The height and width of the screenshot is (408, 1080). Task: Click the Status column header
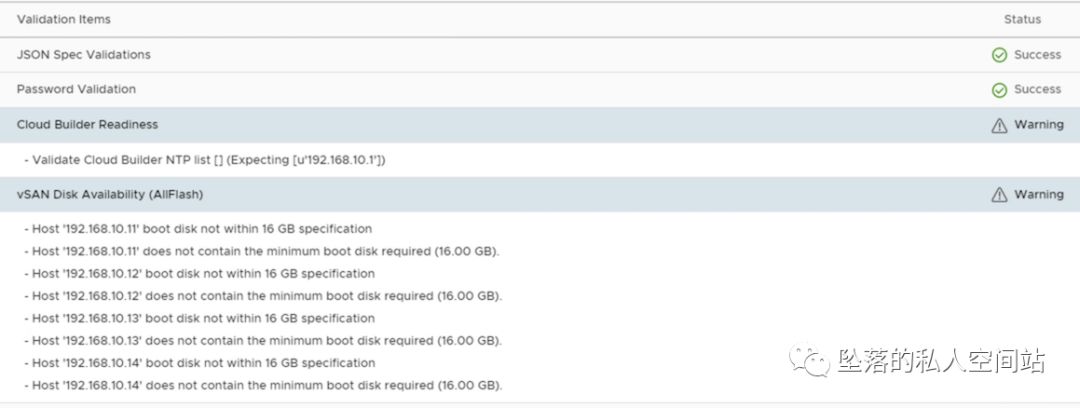pos(1022,19)
